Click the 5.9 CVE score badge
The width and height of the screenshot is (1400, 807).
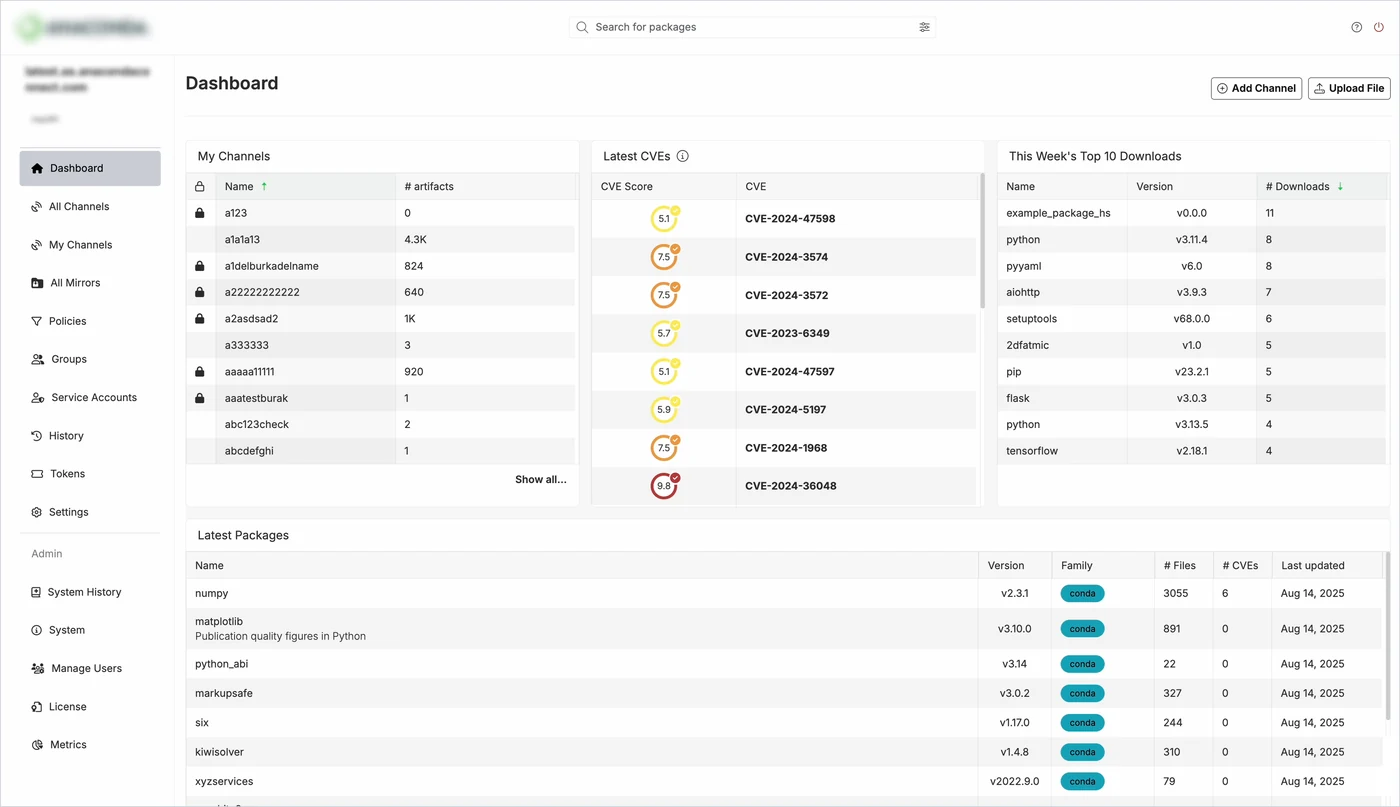coord(664,410)
